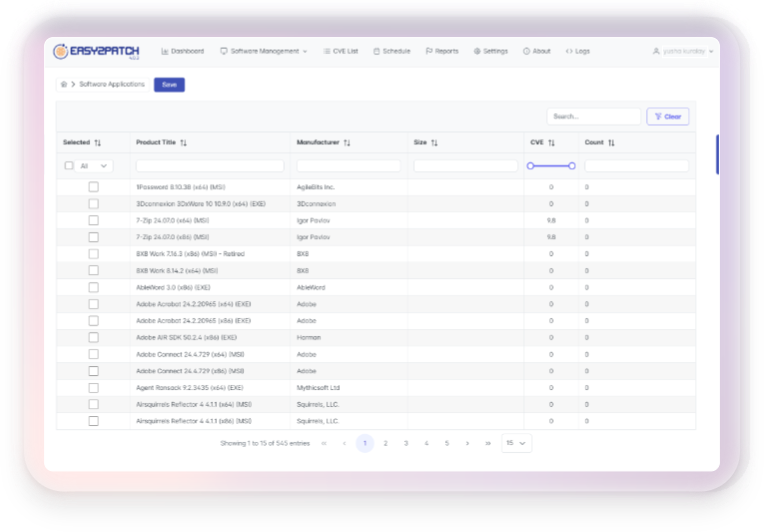
Task: Open the All selection filter dropdown
Action: click(x=94, y=166)
